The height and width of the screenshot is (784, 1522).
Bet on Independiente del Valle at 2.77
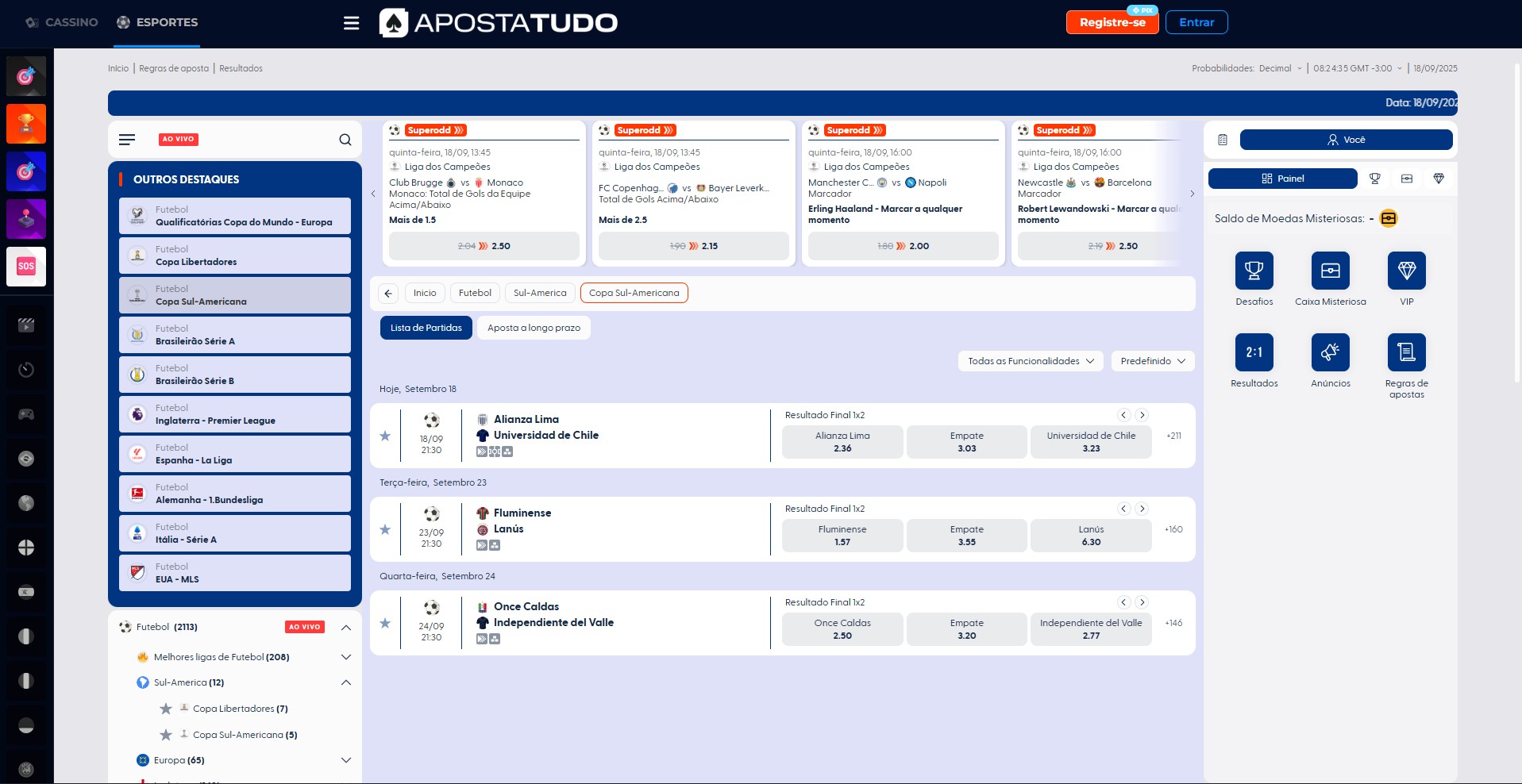(x=1091, y=629)
